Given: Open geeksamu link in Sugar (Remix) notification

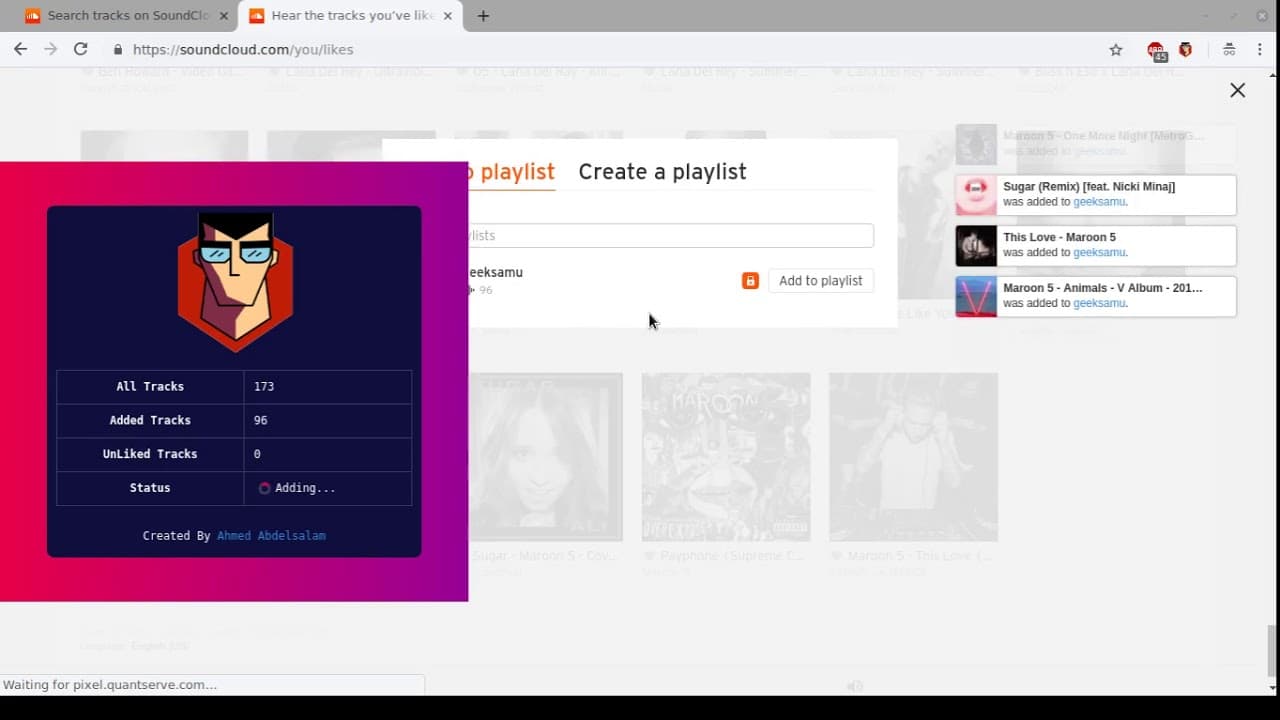Looking at the screenshot, I should pos(1098,202).
